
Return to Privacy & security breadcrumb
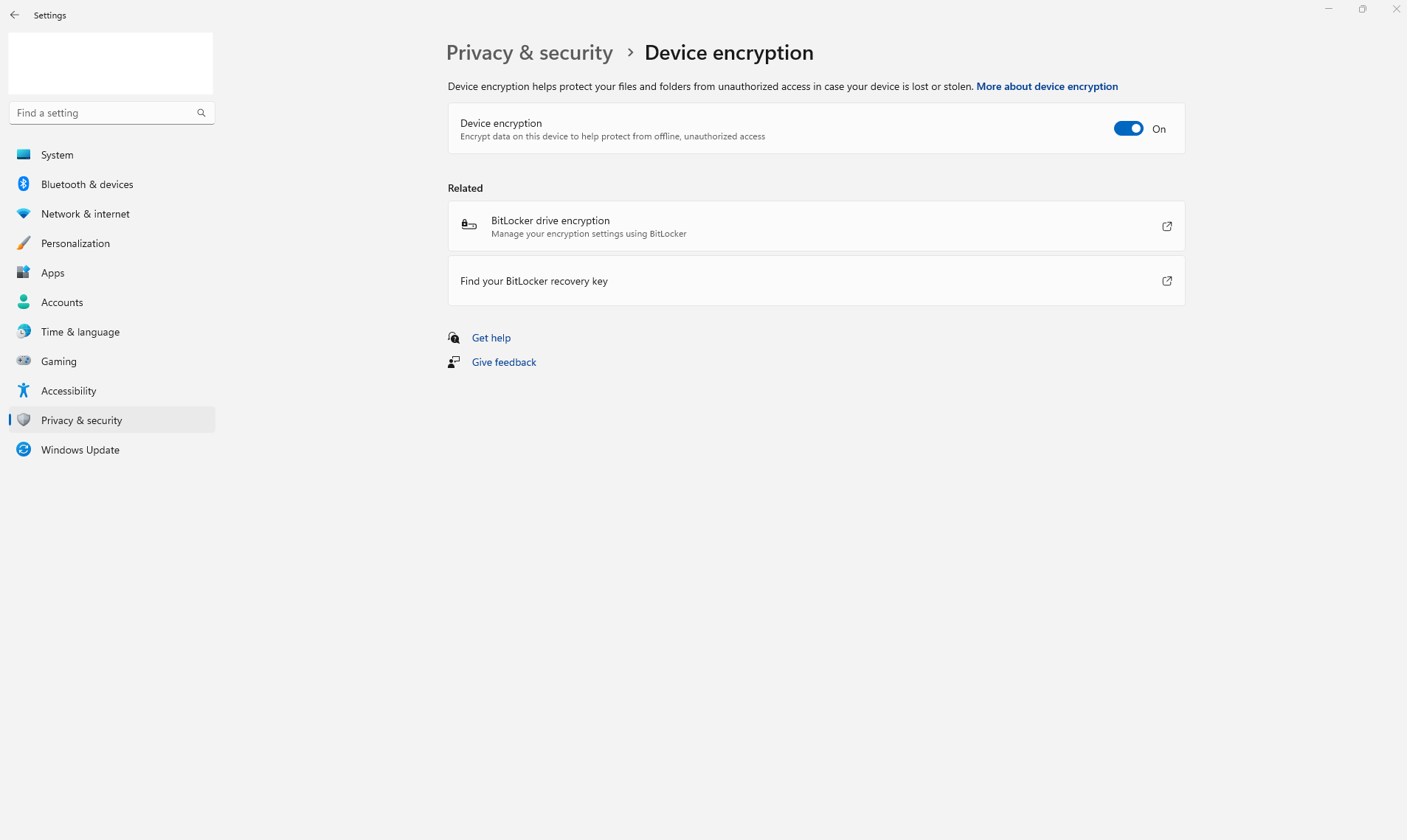click(x=529, y=53)
